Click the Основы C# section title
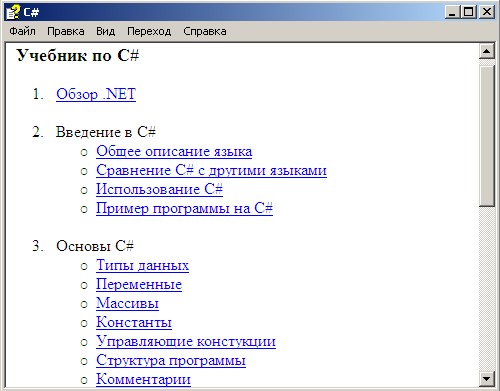 (x=95, y=246)
